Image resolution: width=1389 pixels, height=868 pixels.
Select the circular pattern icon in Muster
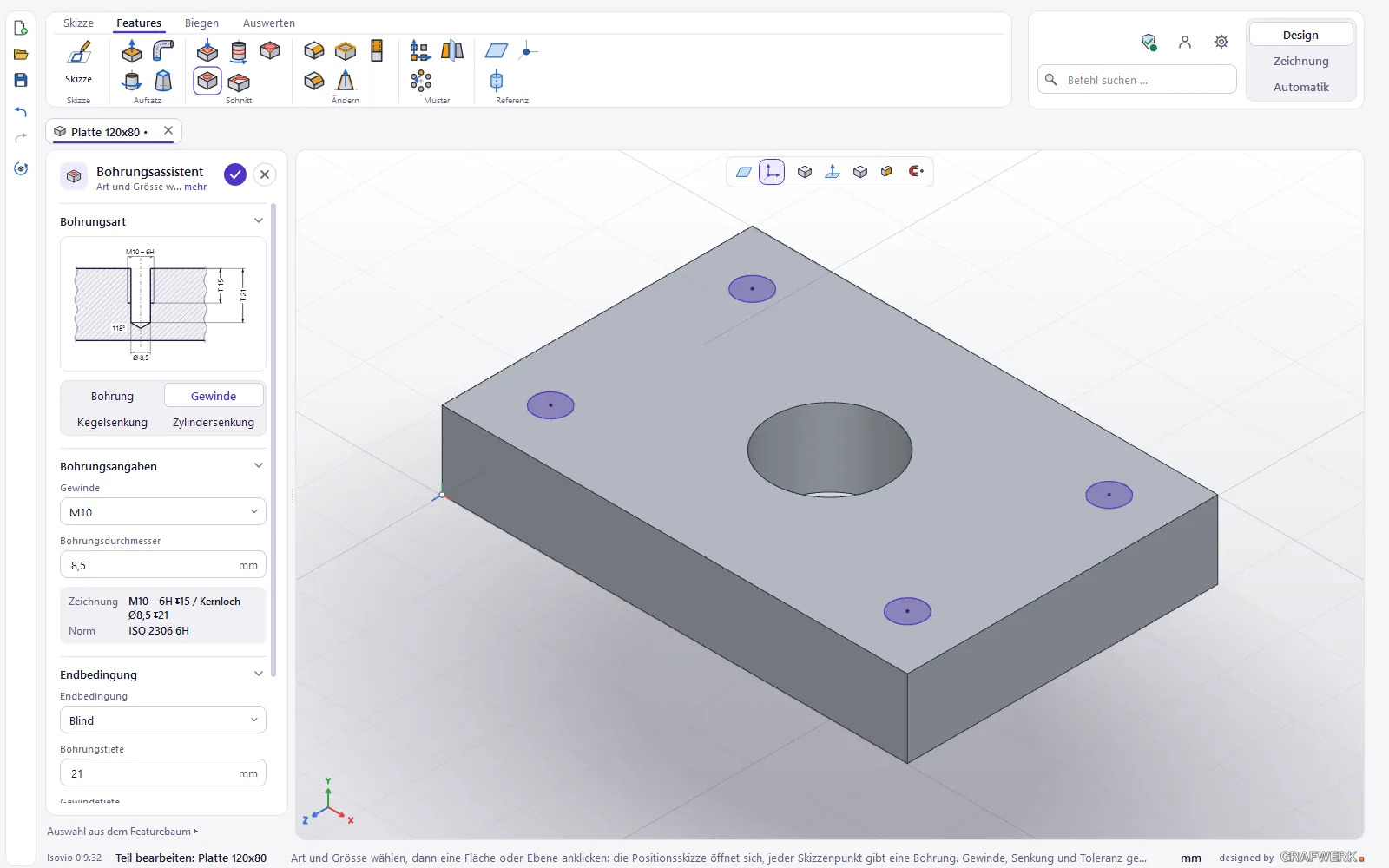pyautogui.click(x=421, y=81)
